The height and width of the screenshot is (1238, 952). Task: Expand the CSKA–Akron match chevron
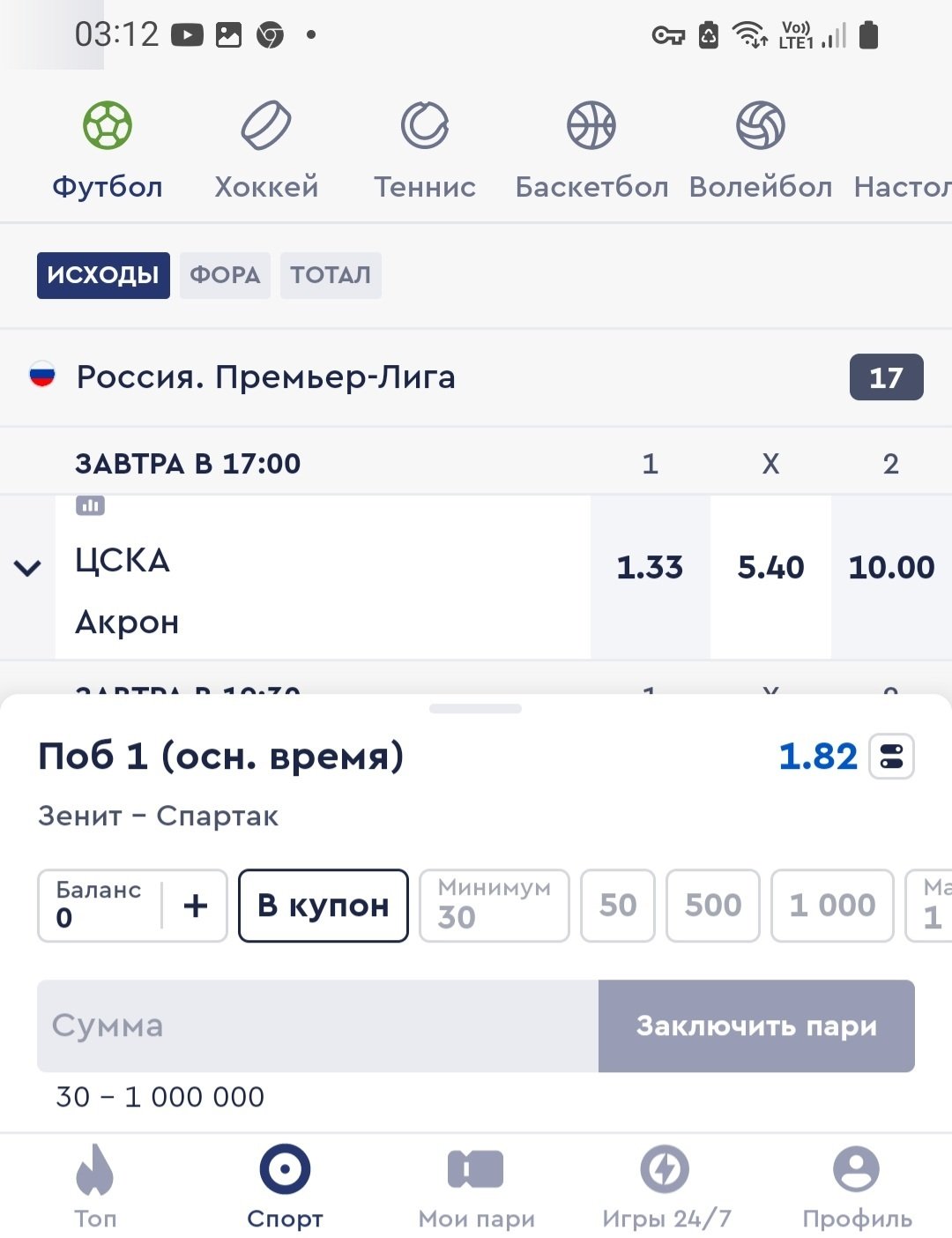28,568
